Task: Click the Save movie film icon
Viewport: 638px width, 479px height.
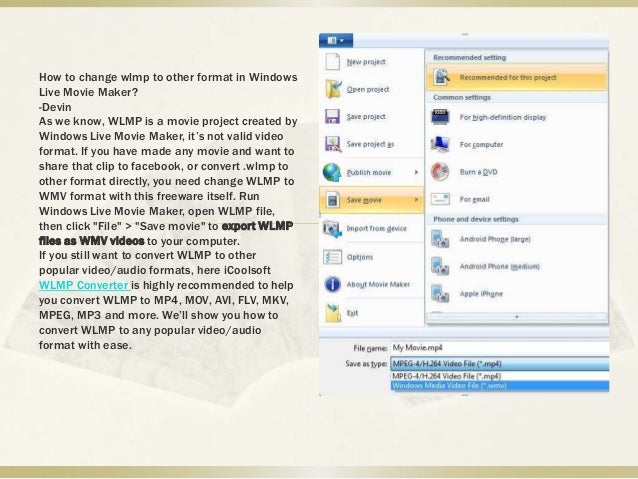Action: (x=333, y=200)
